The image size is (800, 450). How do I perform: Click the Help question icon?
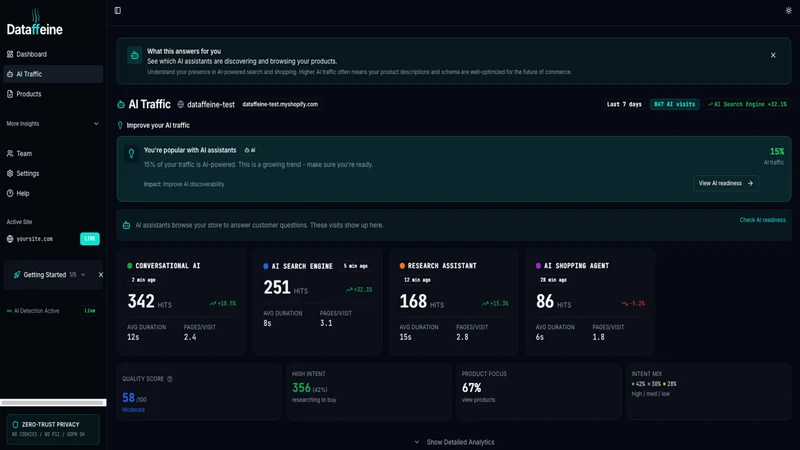click(10, 193)
